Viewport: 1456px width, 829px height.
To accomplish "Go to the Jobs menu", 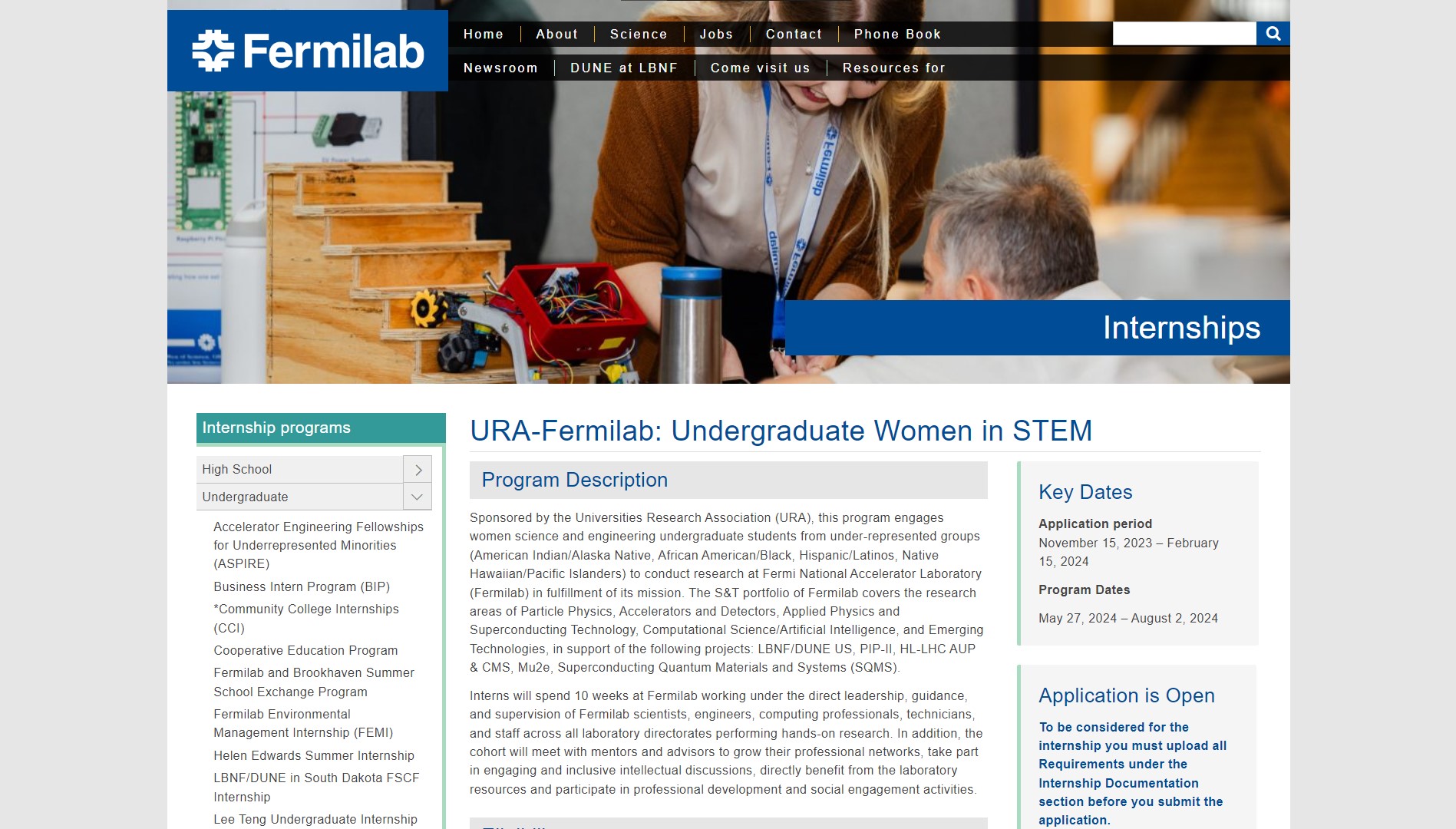I will pyautogui.click(x=715, y=35).
